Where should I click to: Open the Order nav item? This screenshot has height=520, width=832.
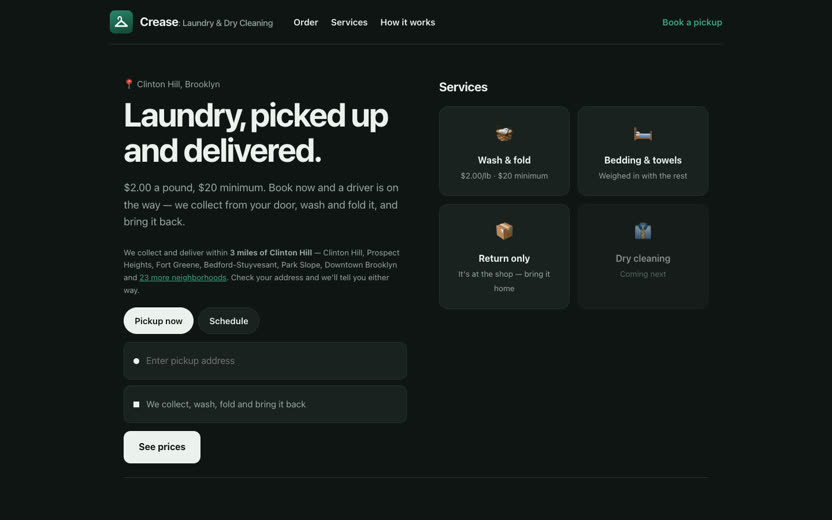point(306,22)
